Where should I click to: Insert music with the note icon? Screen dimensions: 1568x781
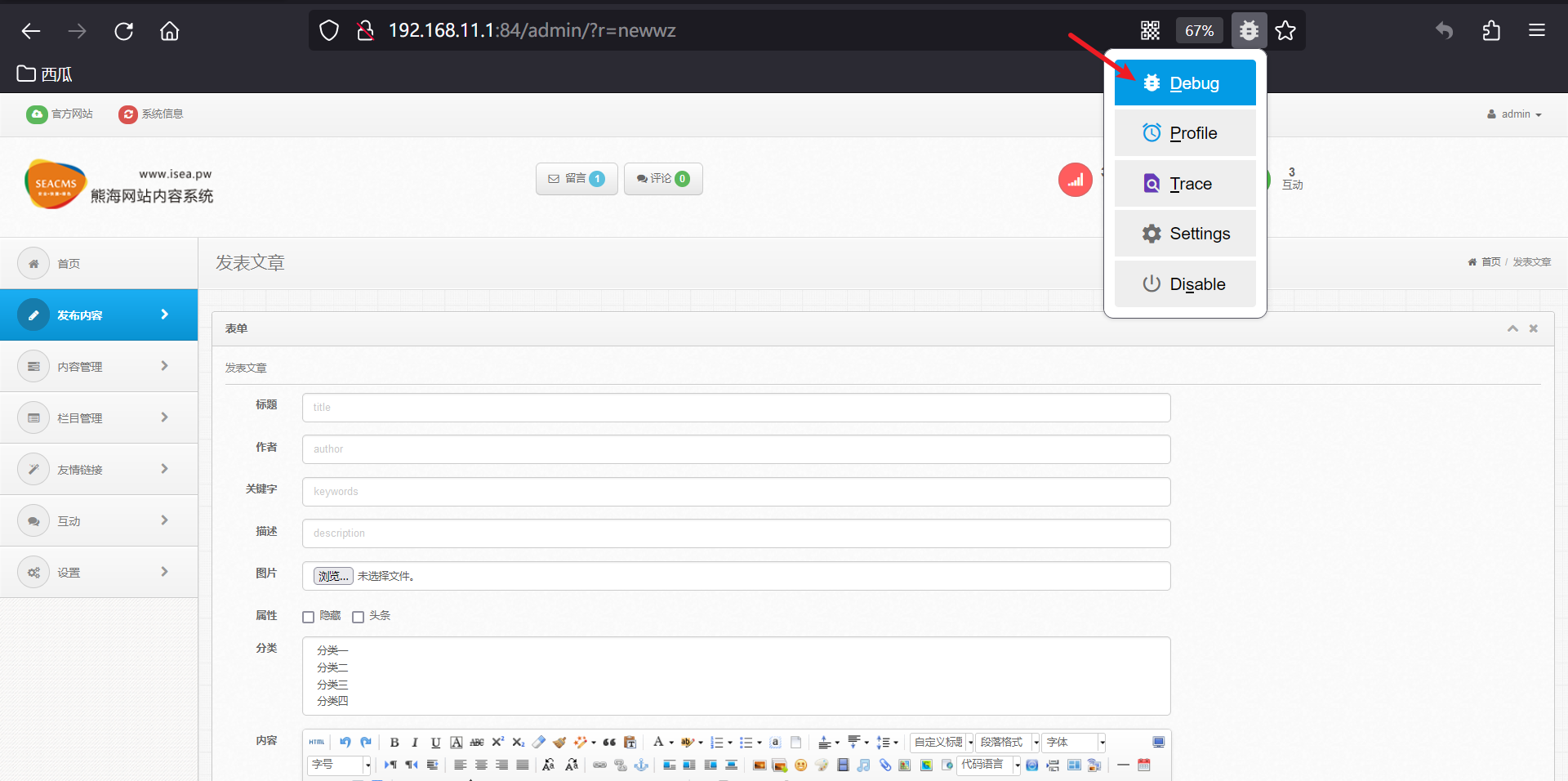(863, 765)
